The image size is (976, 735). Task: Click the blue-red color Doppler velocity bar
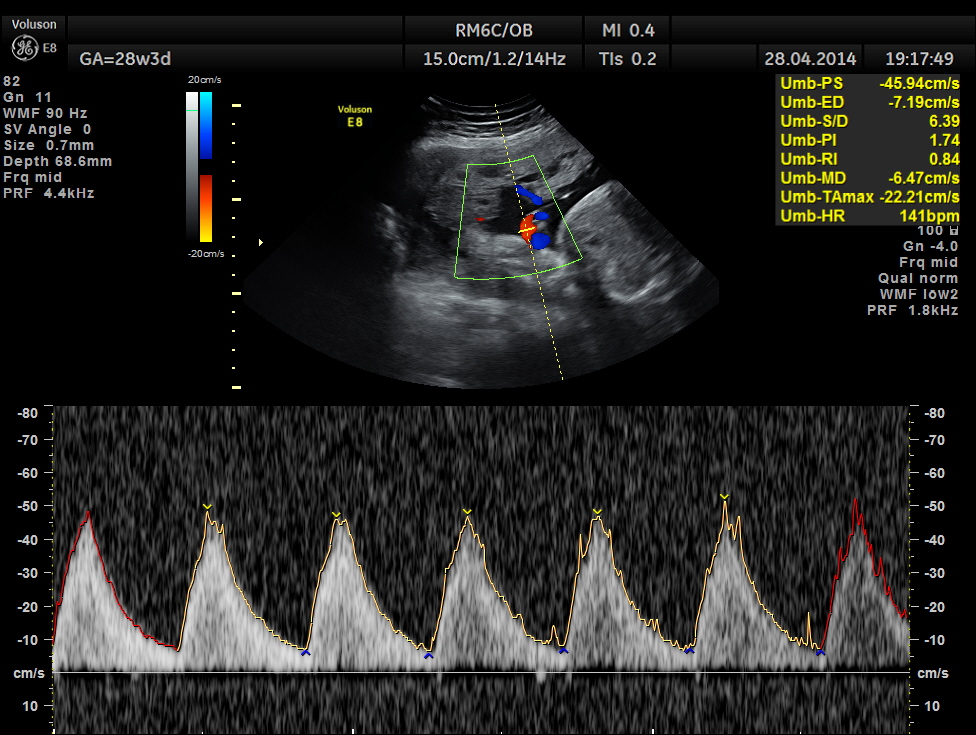(205, 166)
